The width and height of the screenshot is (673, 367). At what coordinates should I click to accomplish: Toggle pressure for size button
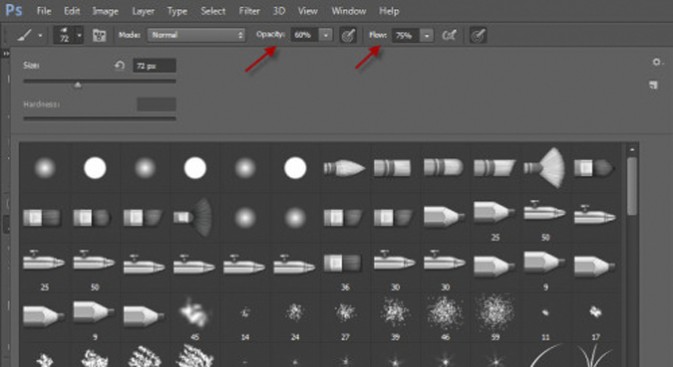478,35
